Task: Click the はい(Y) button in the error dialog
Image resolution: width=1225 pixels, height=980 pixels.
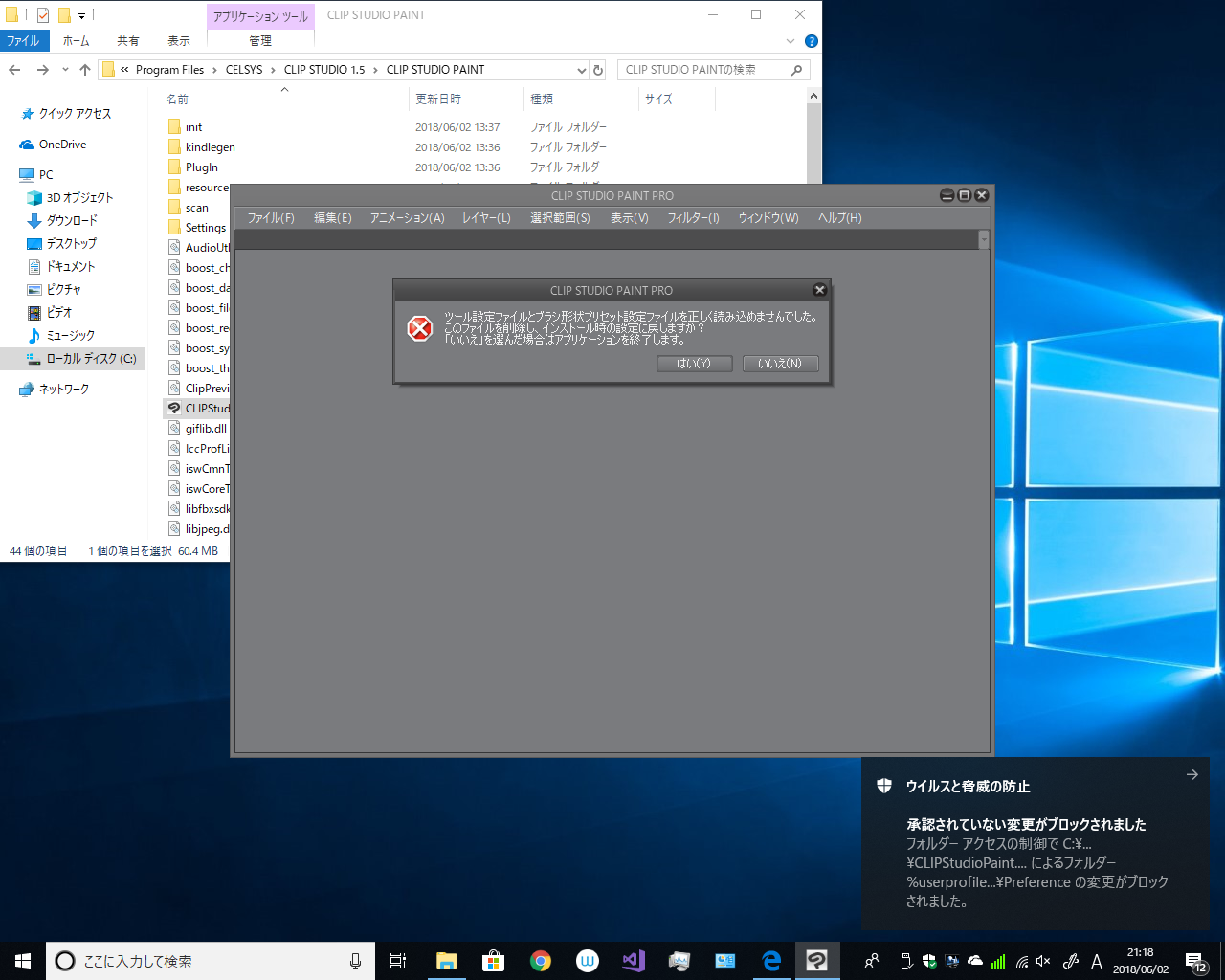Action: coord(694,364)
